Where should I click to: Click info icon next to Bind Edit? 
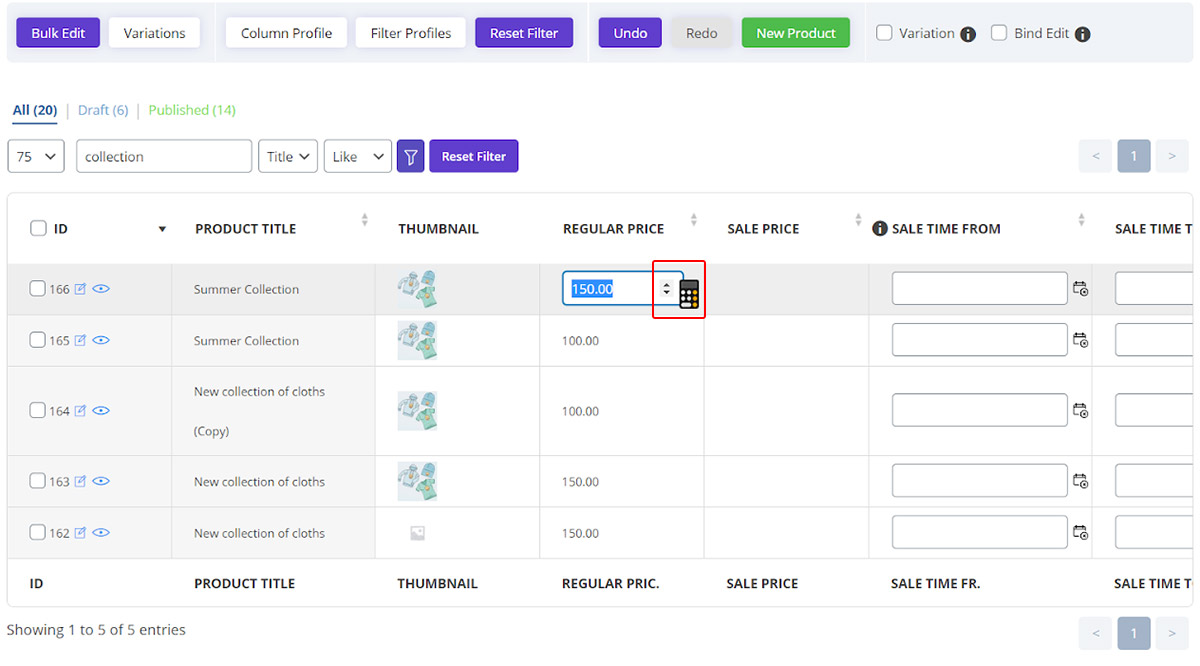pyautogui.click(x=1082, y=34)
